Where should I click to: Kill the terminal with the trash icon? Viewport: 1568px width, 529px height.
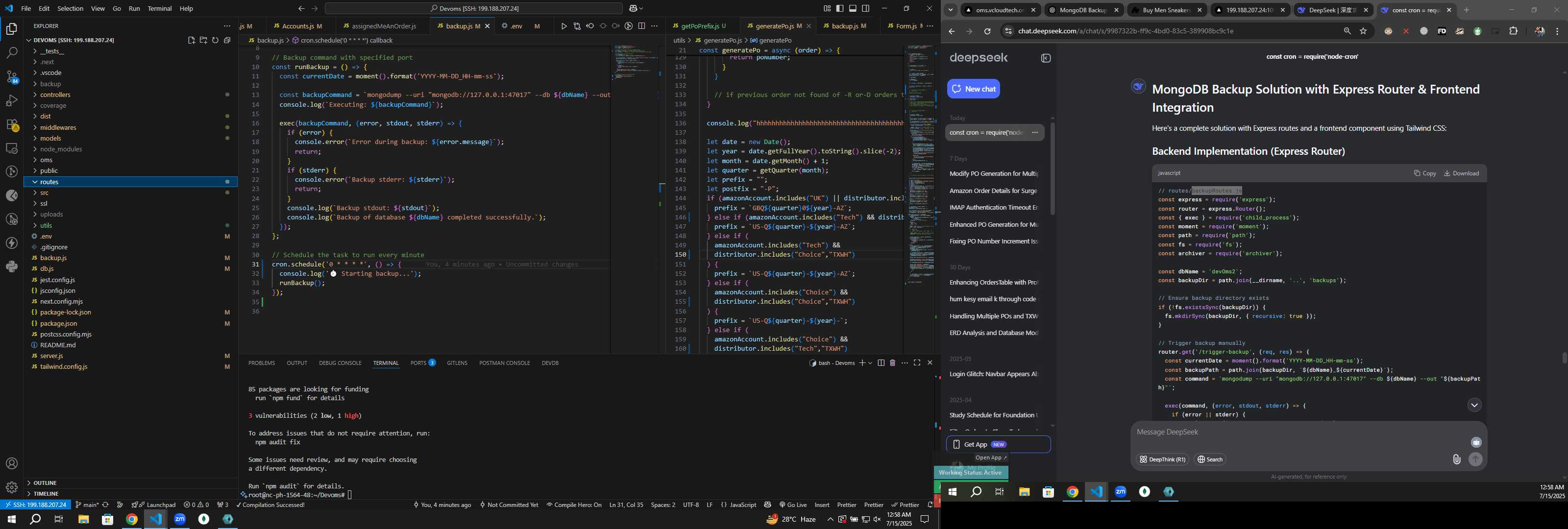pos(892,363)
